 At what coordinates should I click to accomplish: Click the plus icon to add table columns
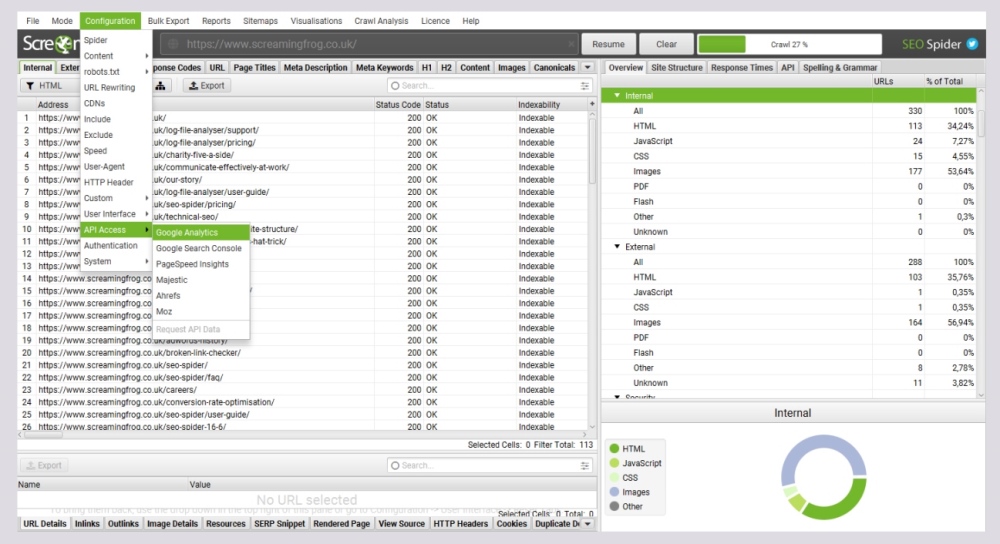[592, 104]
